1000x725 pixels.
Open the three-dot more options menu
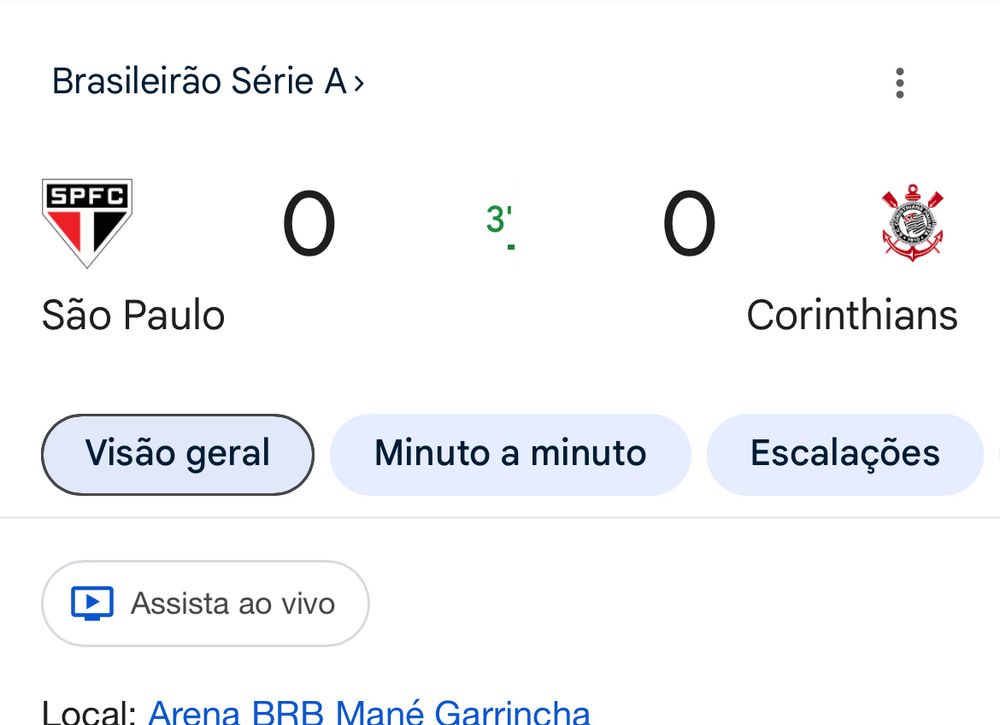(900, 83)
